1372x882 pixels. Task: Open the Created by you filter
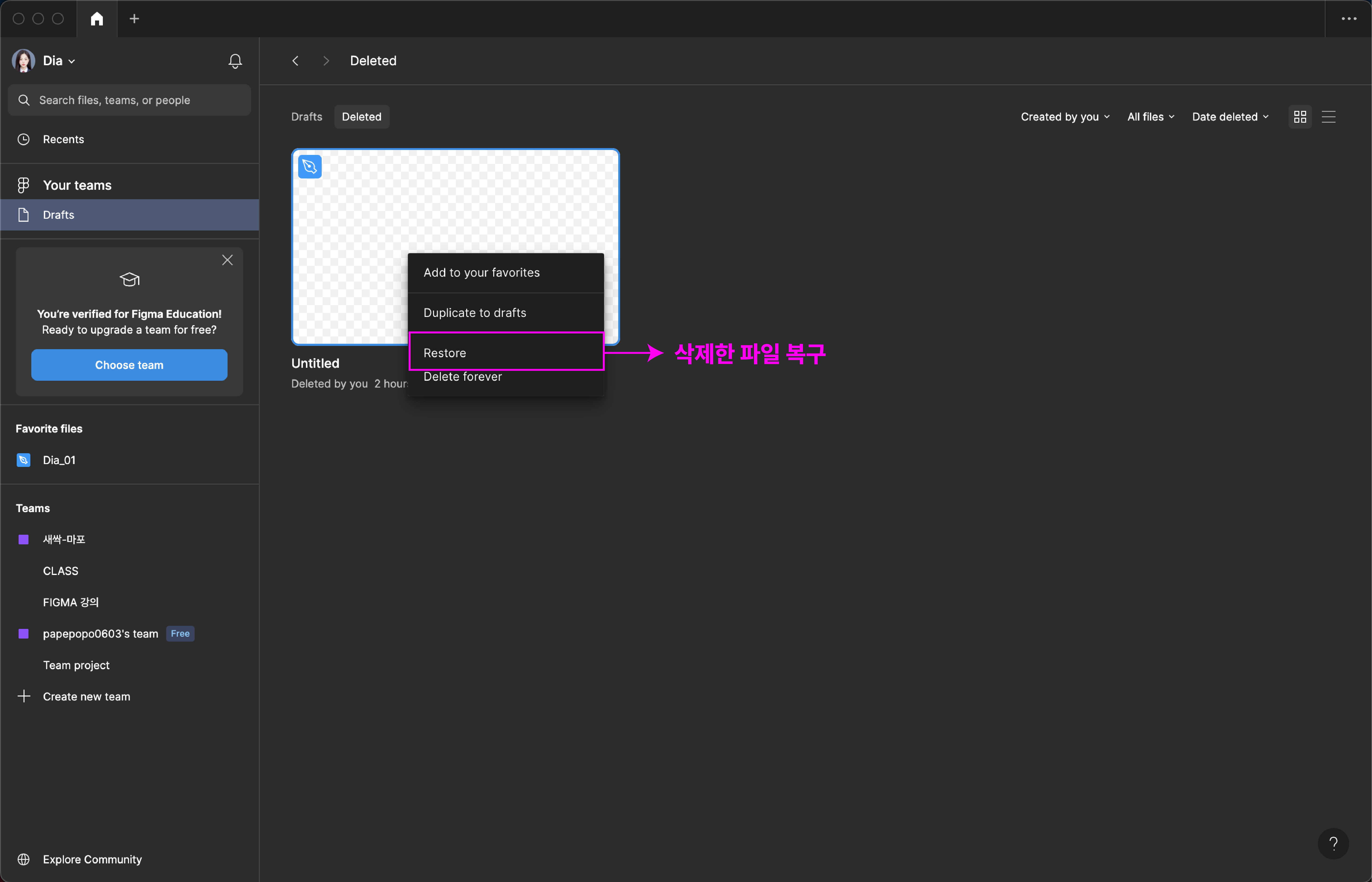point(1065,117)
